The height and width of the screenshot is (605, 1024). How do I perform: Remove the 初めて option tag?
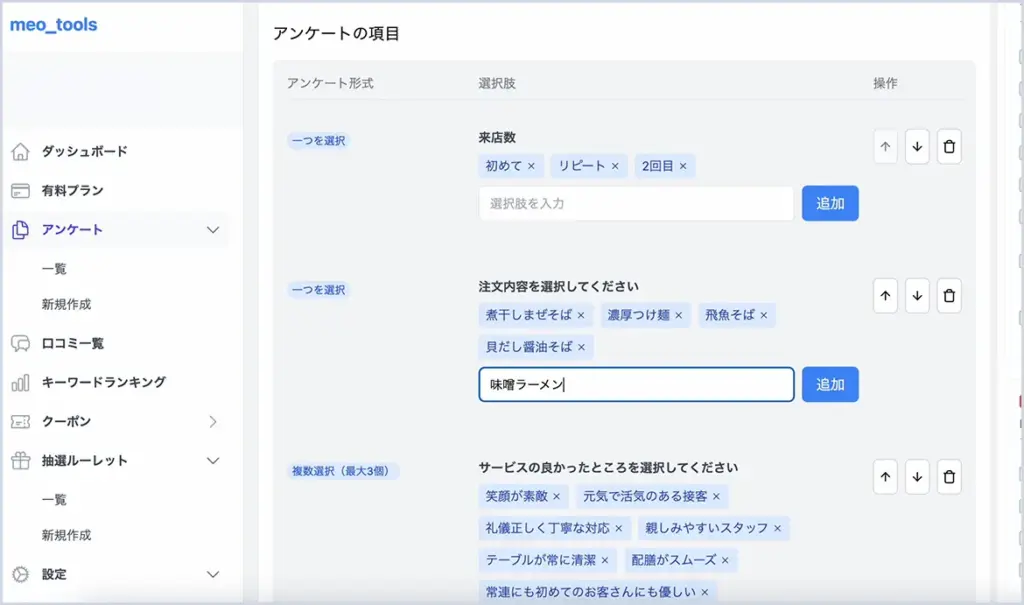coord(531,166)
